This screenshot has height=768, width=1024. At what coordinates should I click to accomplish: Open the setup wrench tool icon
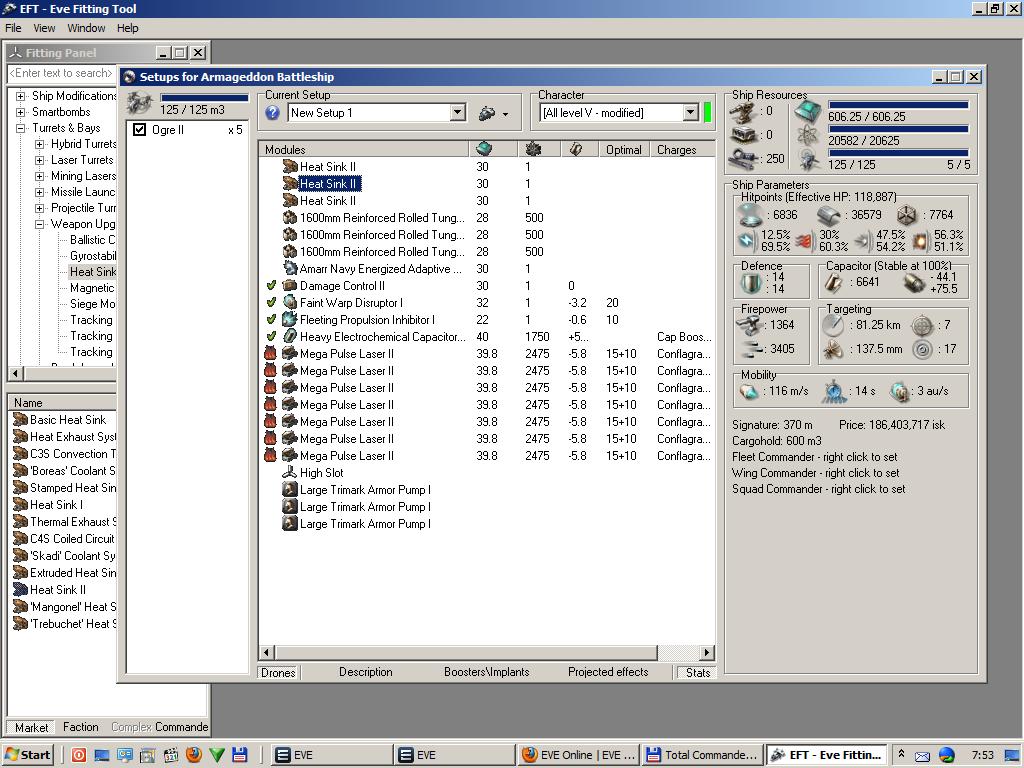(x=487, y=113)
